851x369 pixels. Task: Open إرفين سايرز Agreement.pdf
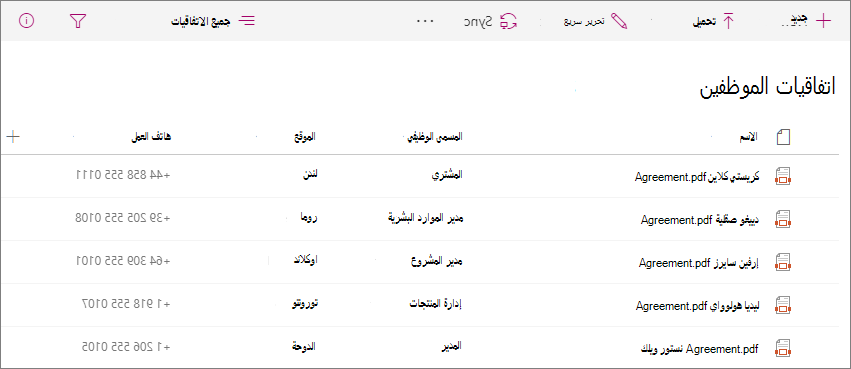[699, 263]
